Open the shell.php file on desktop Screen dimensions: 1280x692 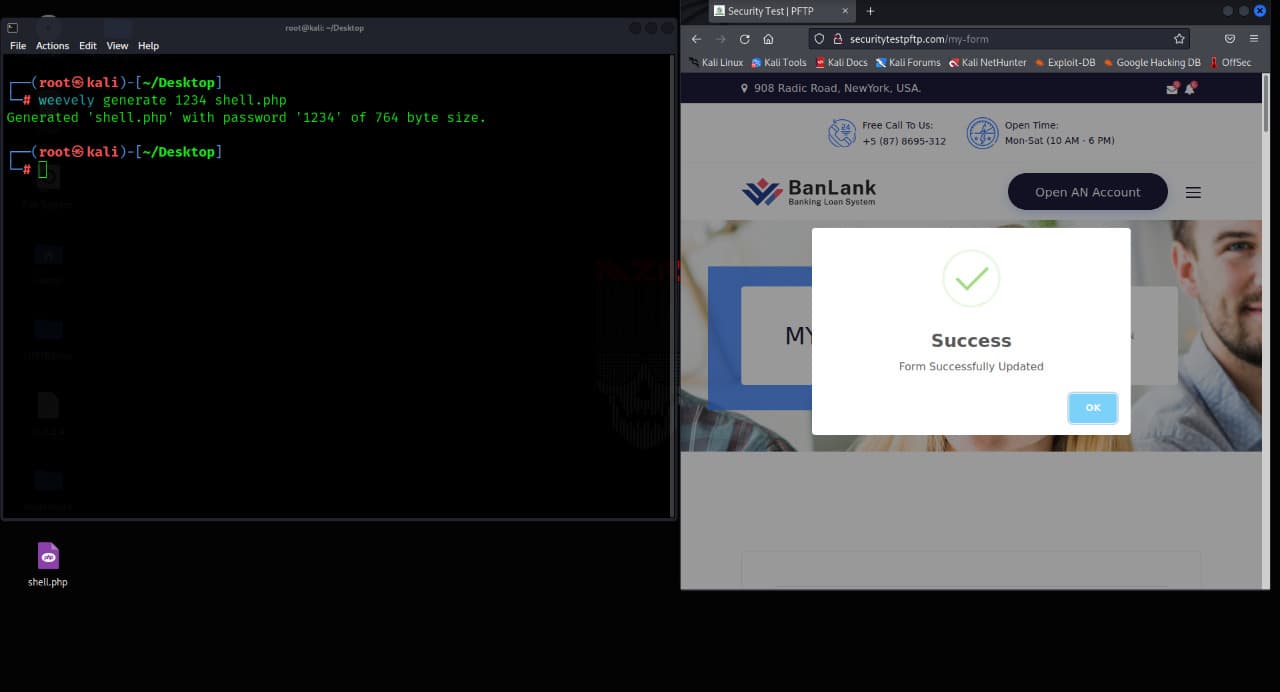(x=48, y=564)
